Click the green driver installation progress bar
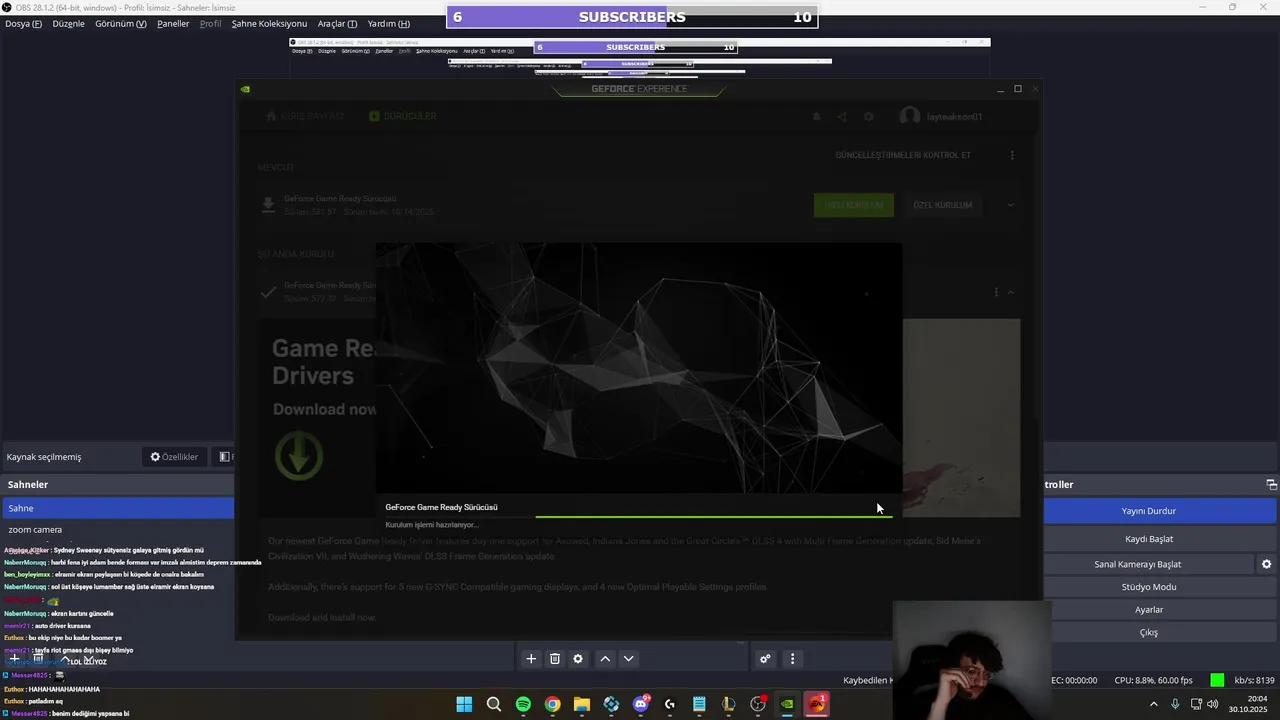The image size is (1280, 720). [714, 517]
